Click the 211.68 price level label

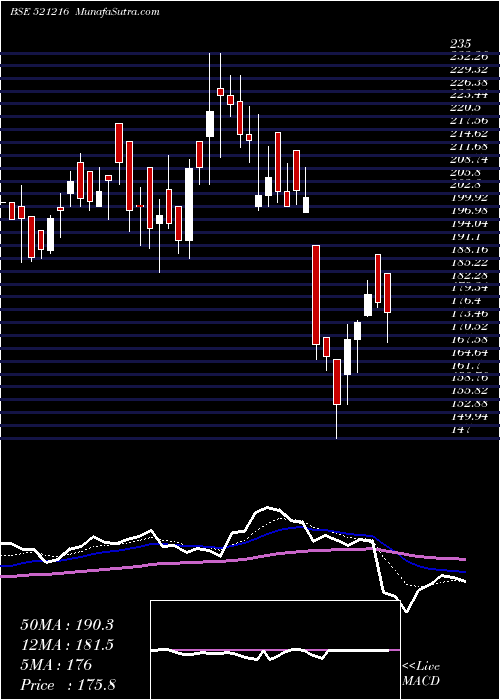click(469, 146)
